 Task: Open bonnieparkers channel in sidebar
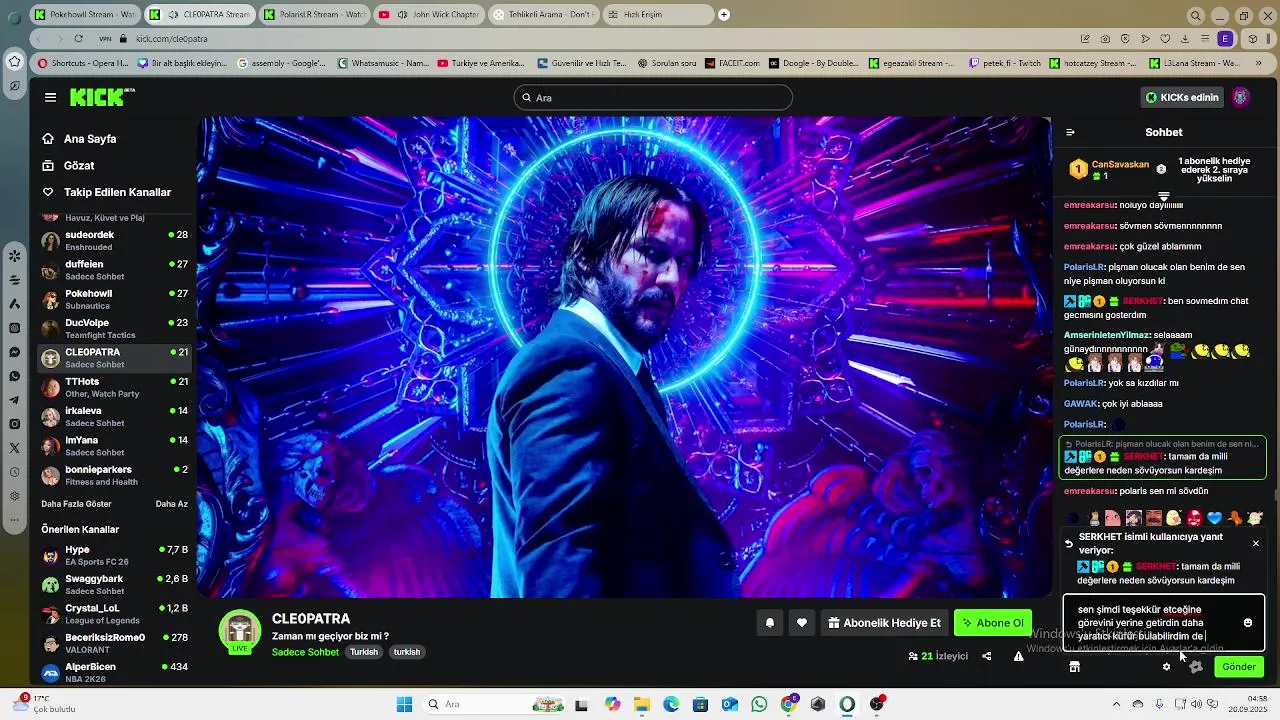[114, 475]
